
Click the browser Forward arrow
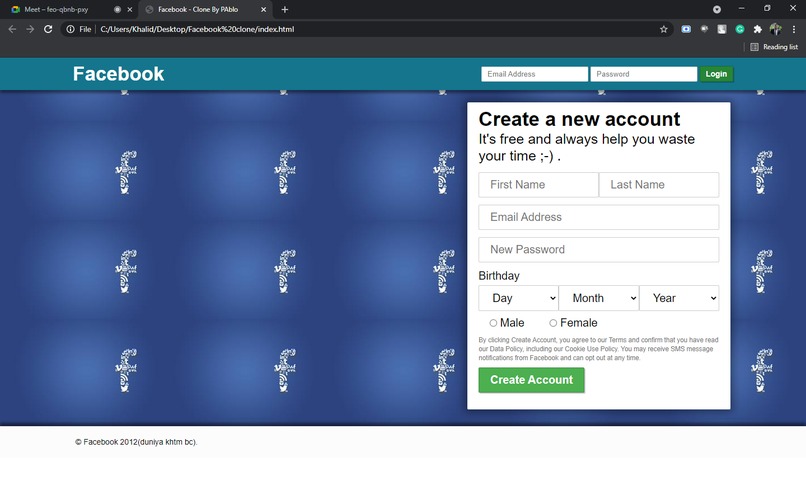[x=30, y=29]
